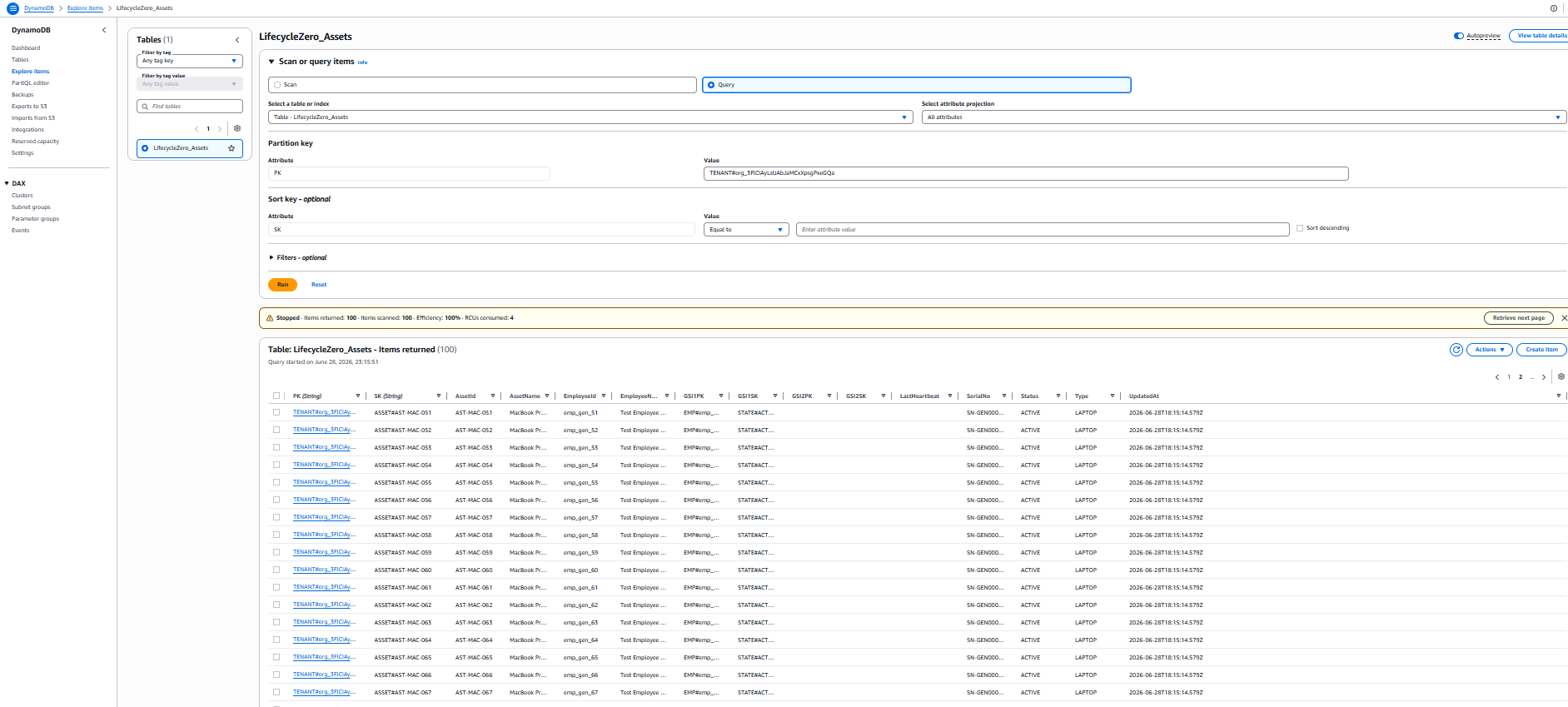The height and width of the screenshot is (707, 1568).
Task: Sort by the GSI1PK column arrow
Action: click(x=721, y=396)
